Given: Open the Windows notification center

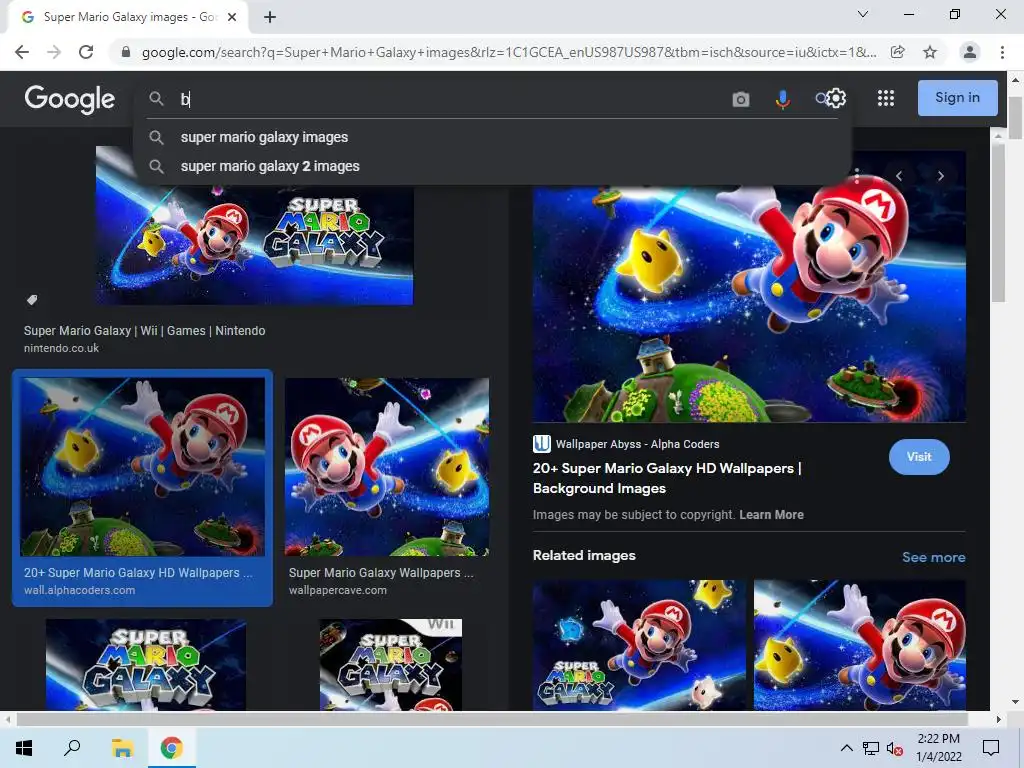Looking at the screenshot, I should click(991, 748).
